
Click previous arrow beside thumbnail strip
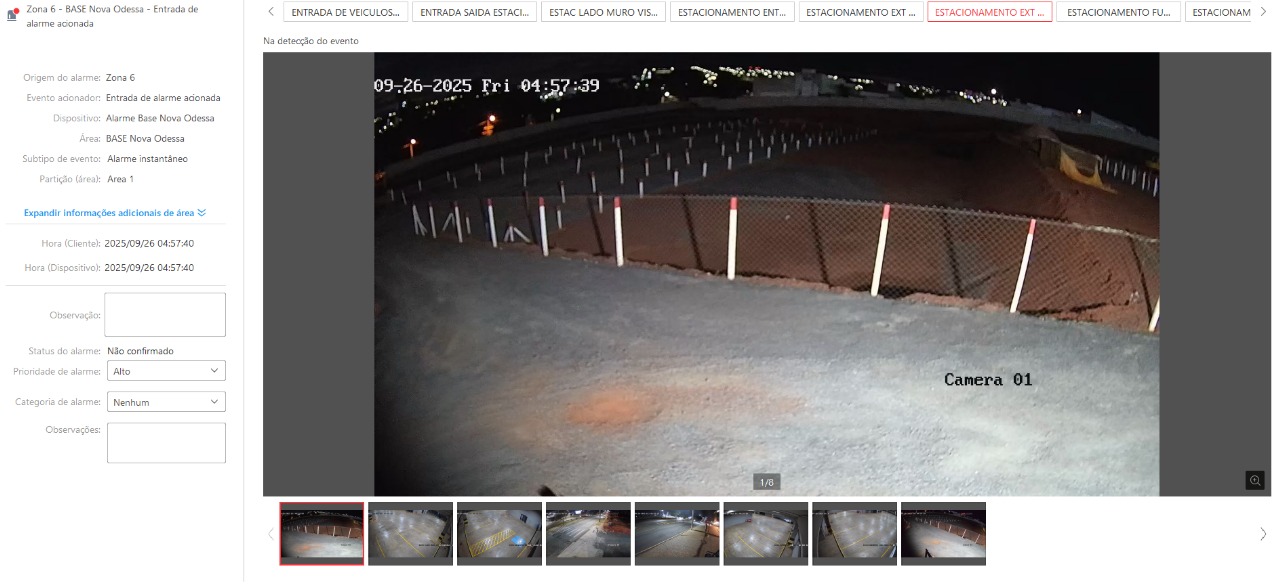coord(269,534)
